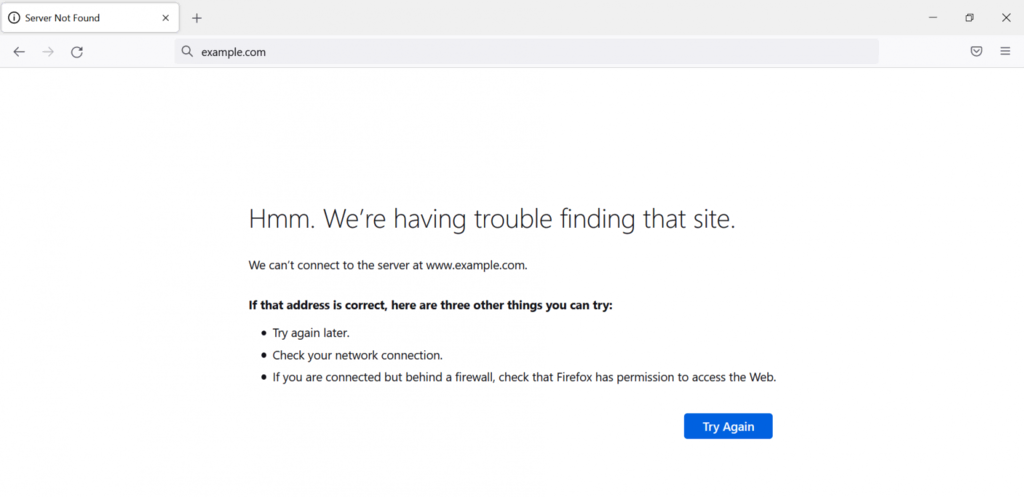The height and width of the screenshot is (497, 1024).
Task: Click the "Try again later." bullet text
Action: [x=311, y=333]
